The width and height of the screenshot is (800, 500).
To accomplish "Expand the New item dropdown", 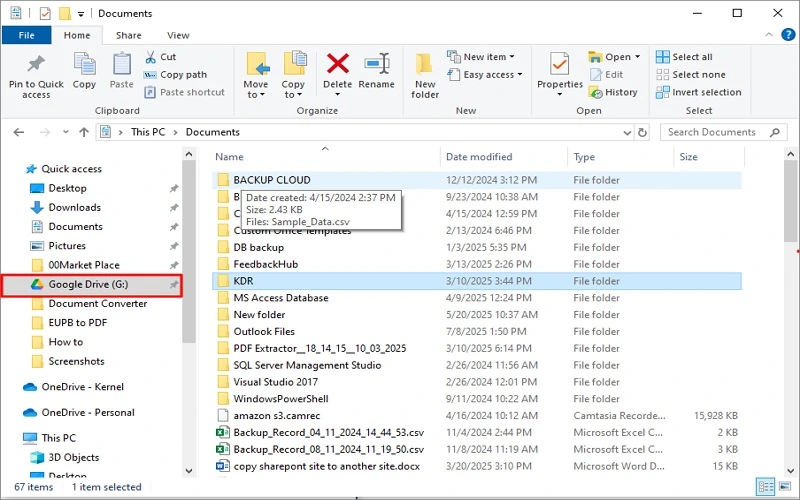I will point(512,57).
